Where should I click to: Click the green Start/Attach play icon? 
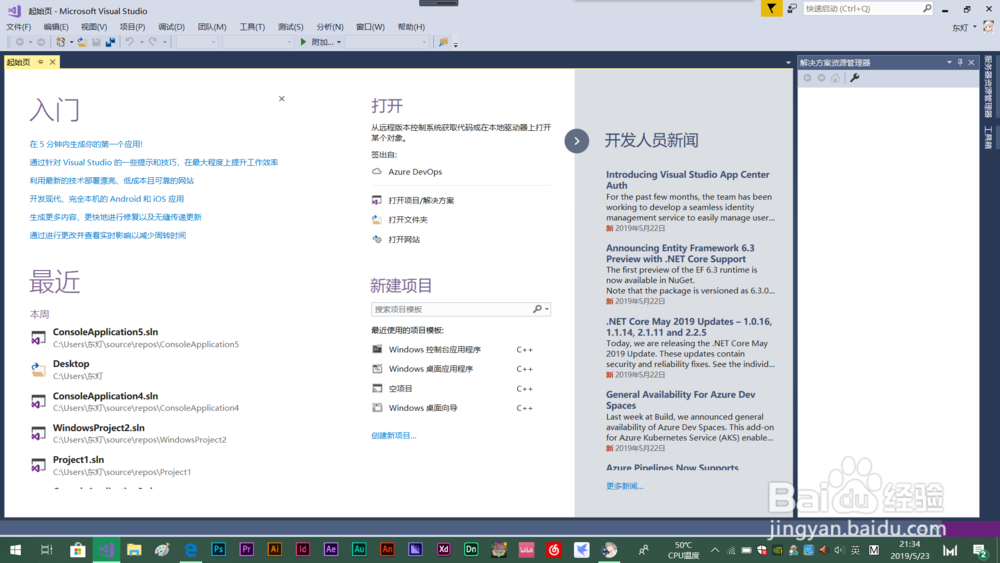(304, 42)
